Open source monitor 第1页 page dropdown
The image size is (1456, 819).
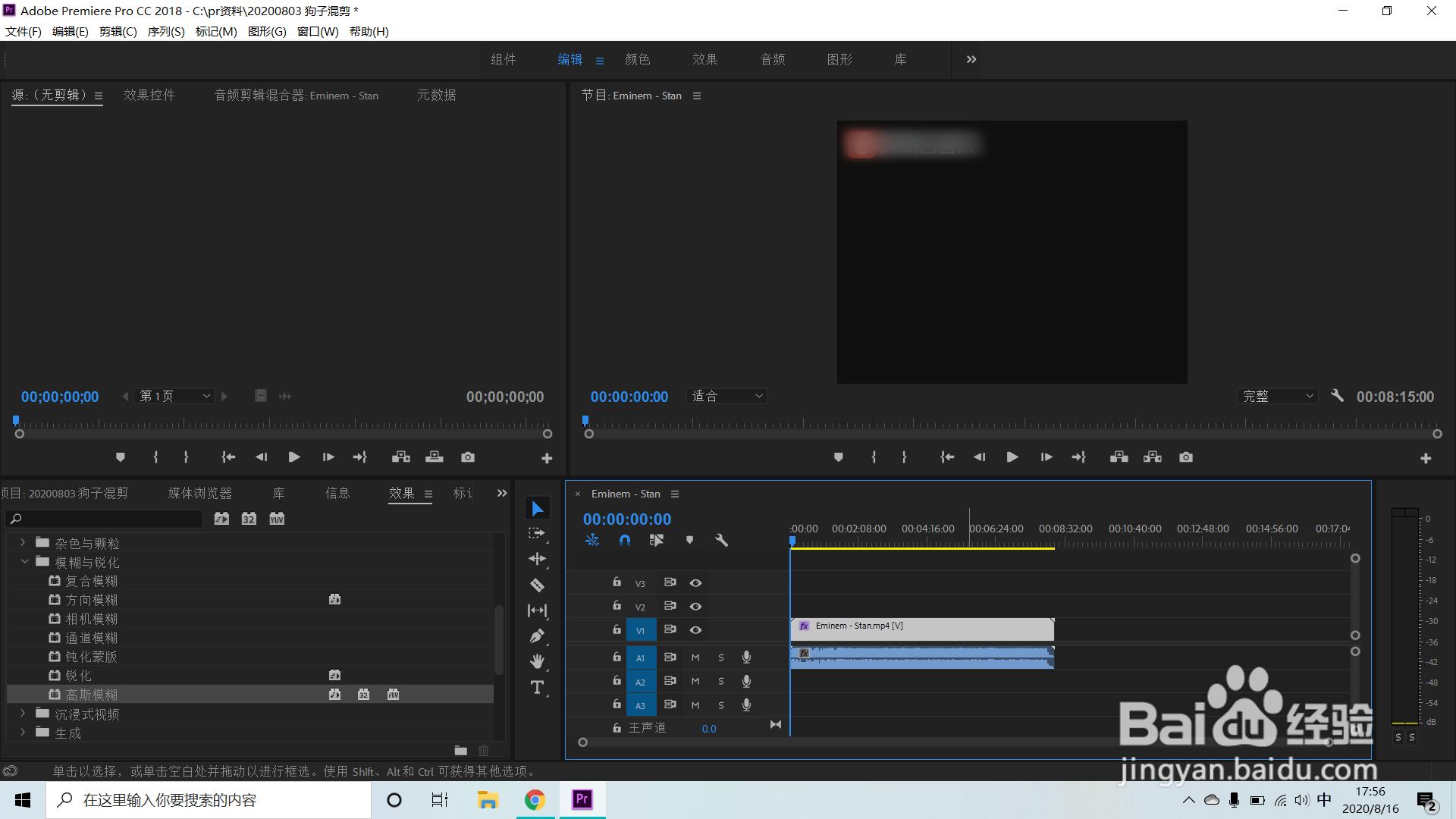click(x=175, y=396)
